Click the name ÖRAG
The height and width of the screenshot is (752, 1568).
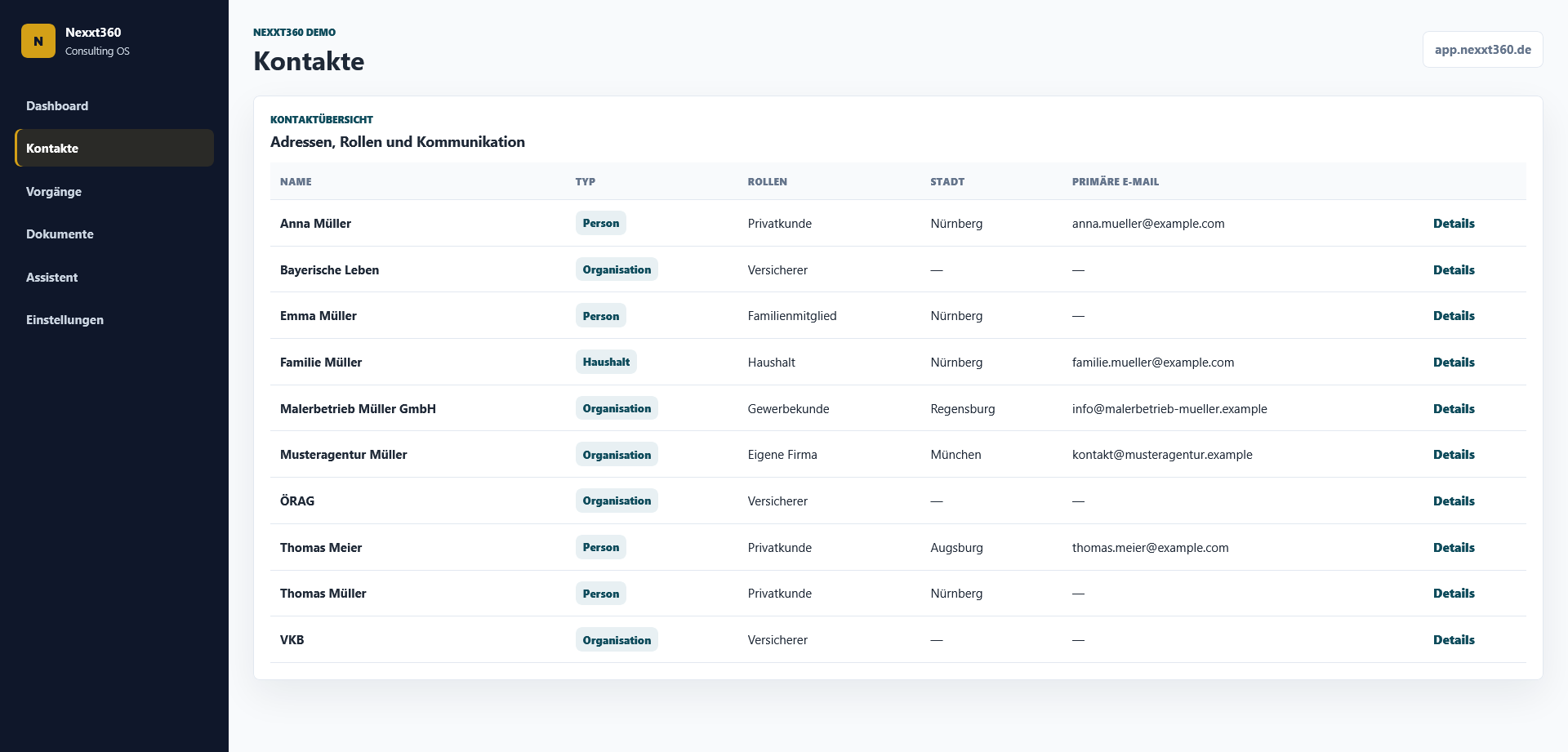[x=297, y=501]
